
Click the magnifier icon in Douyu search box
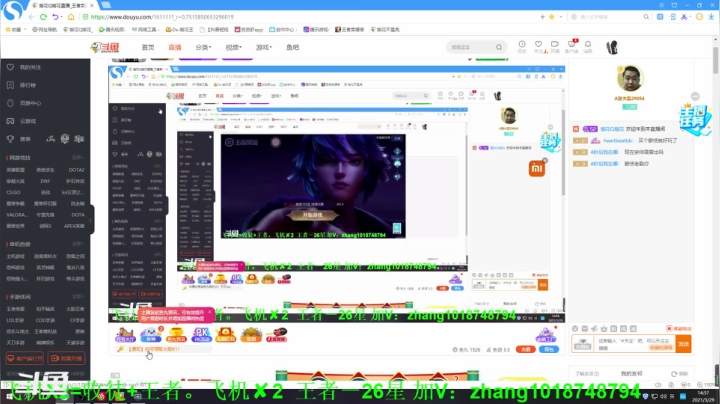coord(499,47)
